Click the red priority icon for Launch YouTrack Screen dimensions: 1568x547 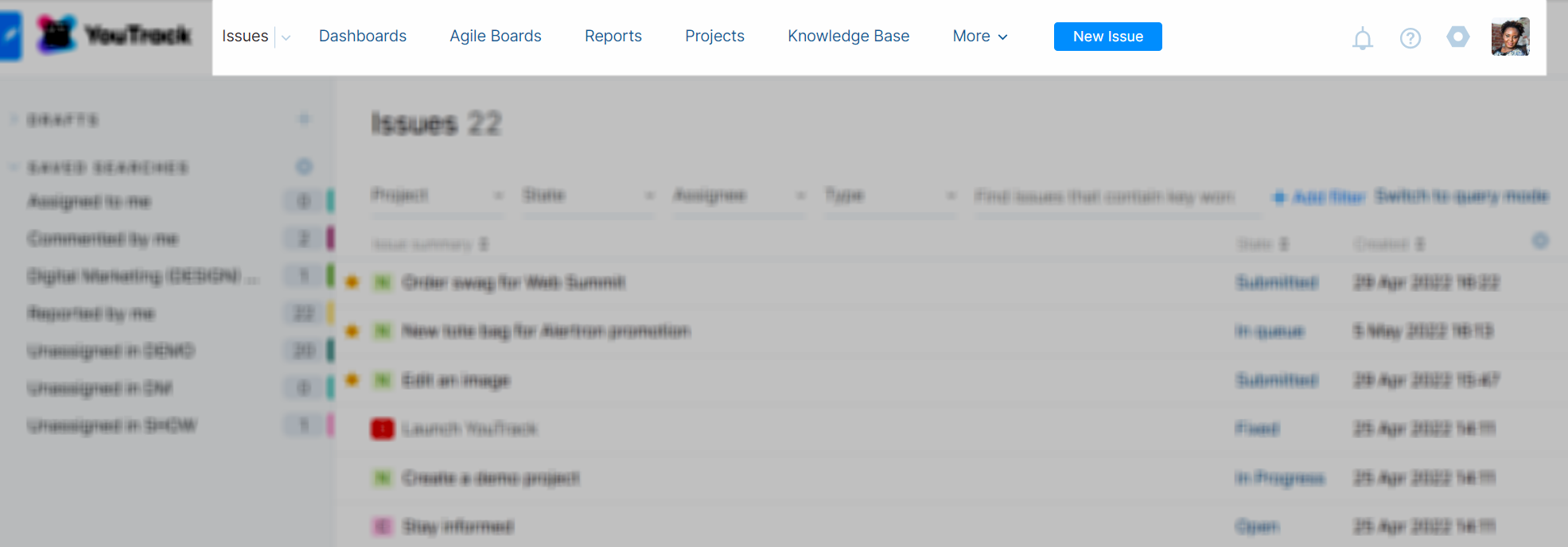click(x=383, y=429)
